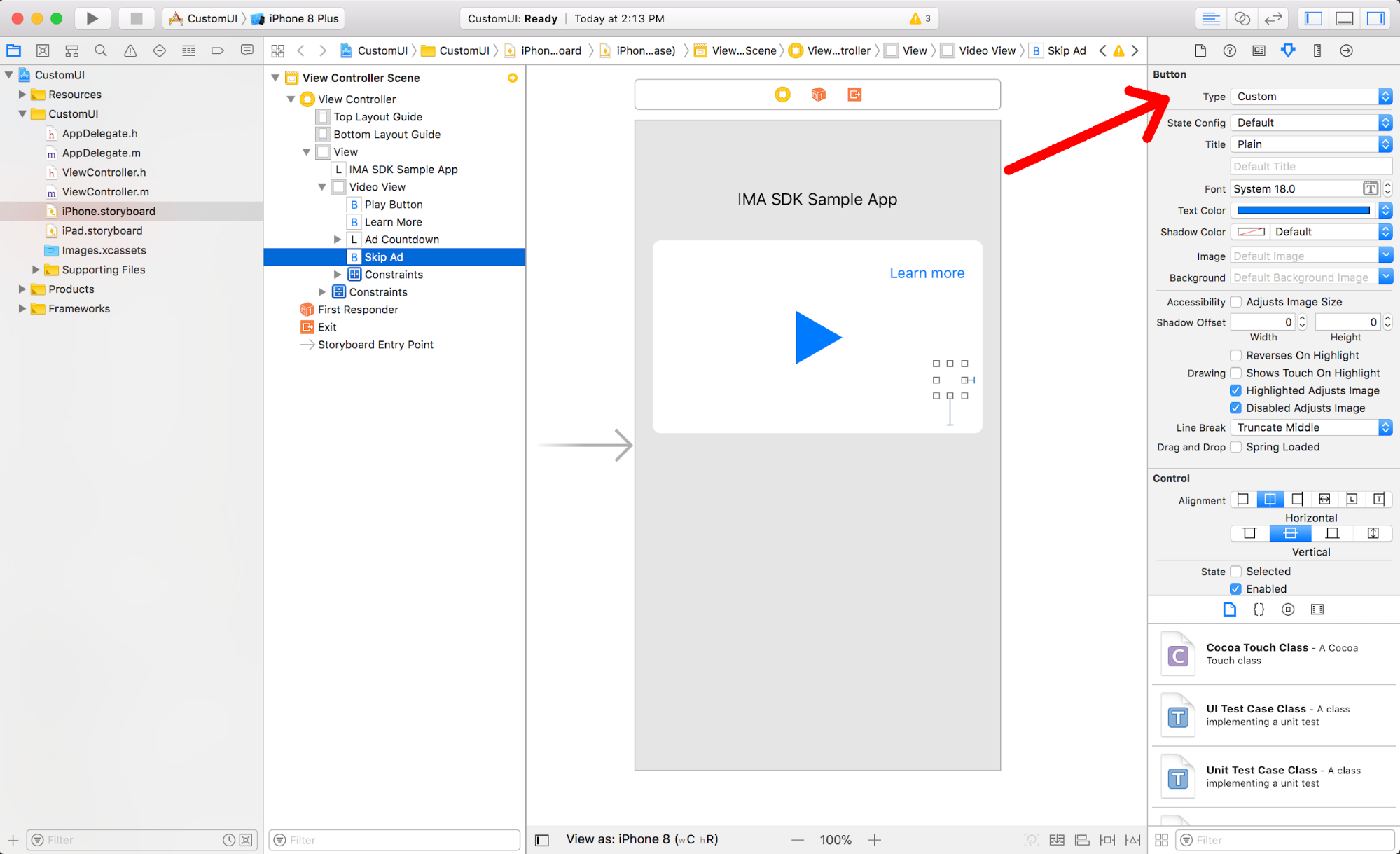Toggle document outline at canvas bottom
The image size is (1400, 854).
[x=542, y=840]
